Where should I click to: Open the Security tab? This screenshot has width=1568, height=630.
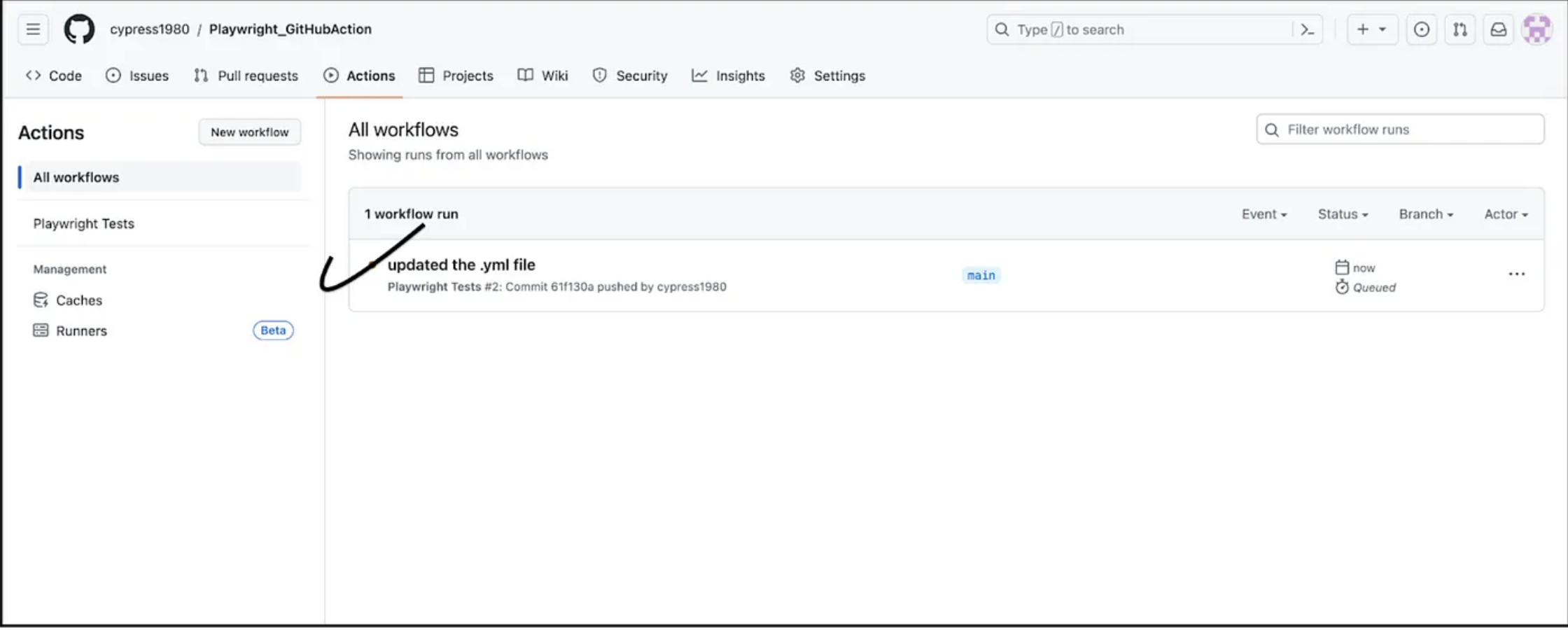[629, 76]
